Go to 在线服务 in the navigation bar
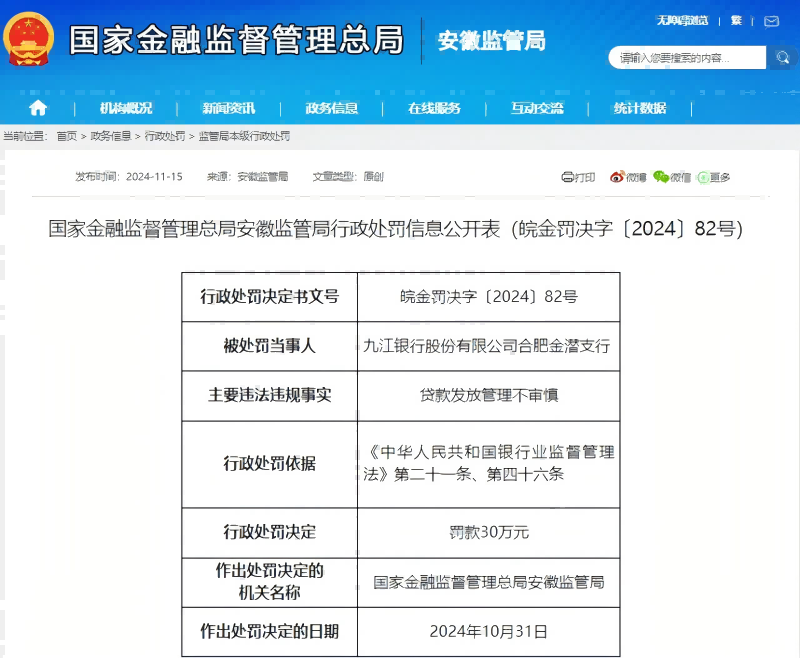The image size is (800, 658). 434,108
